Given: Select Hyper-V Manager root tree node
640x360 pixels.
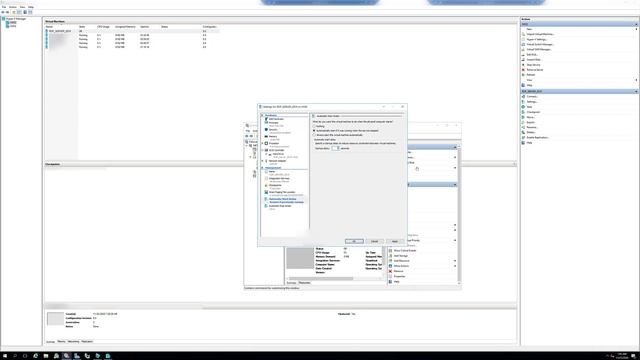Looking at the screenshot, I should [15, 19].
